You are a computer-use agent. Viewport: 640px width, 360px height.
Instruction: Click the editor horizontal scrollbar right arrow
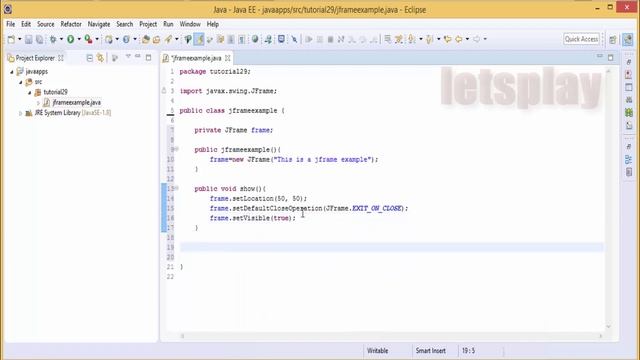[601, 336]
